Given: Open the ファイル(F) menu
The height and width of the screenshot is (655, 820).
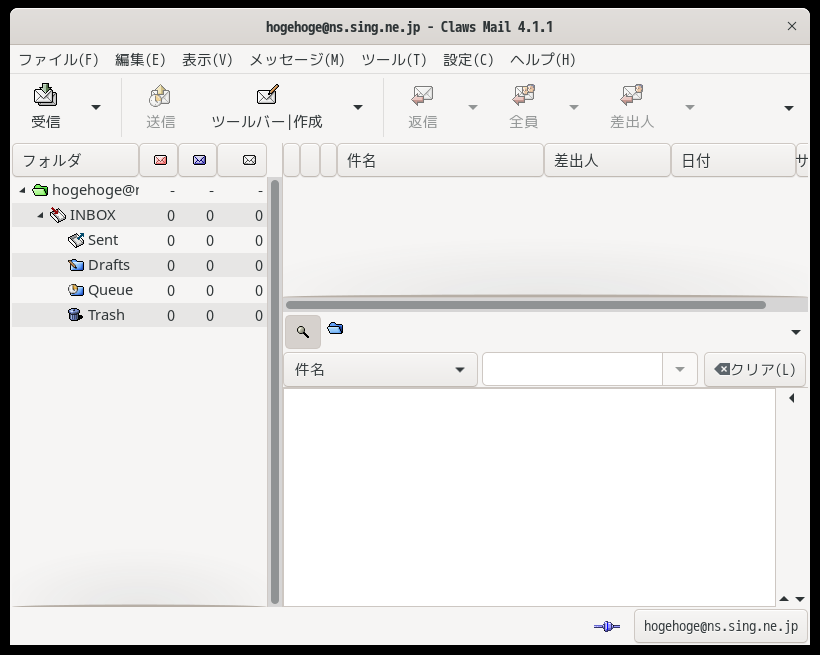Looking at the screenshot, I should (59, 60).
